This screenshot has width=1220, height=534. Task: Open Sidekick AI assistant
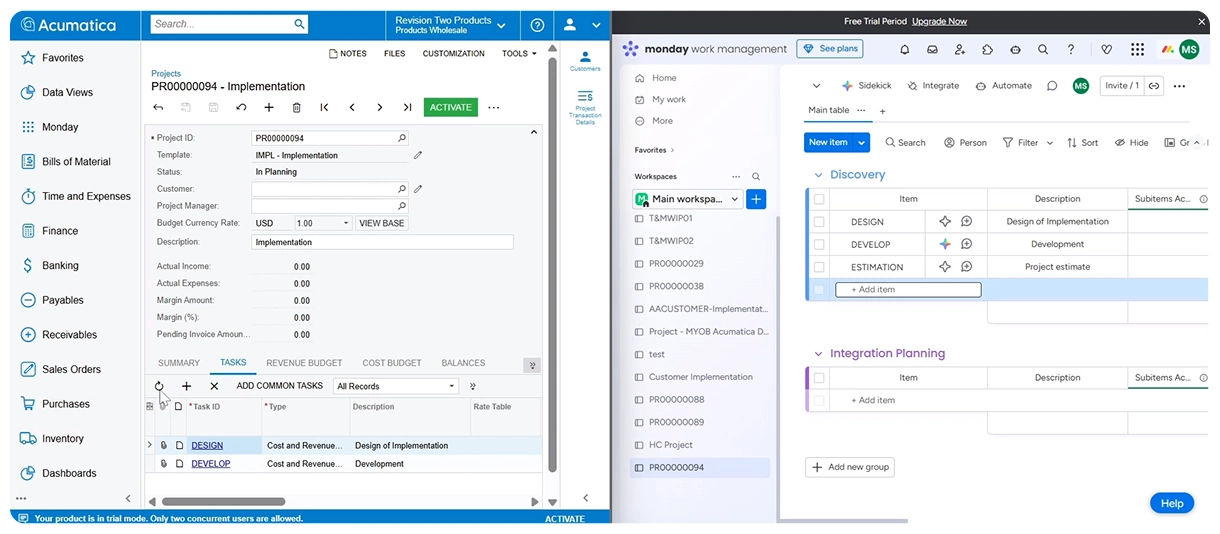(x=866, y=86)
